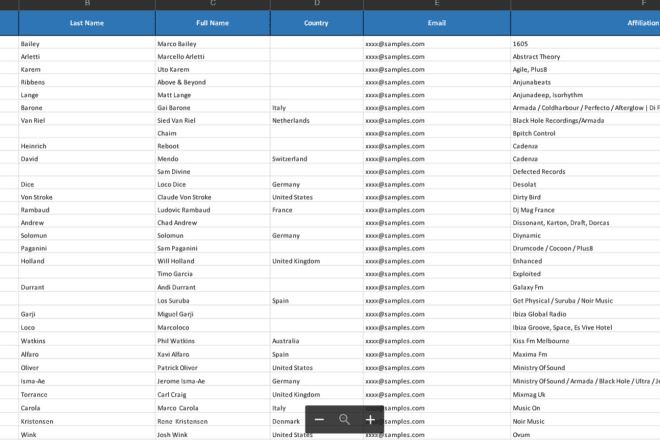This screenshot has height=440, width=660.
Task: Click the France country cell
Action: [x=317, y=210]
